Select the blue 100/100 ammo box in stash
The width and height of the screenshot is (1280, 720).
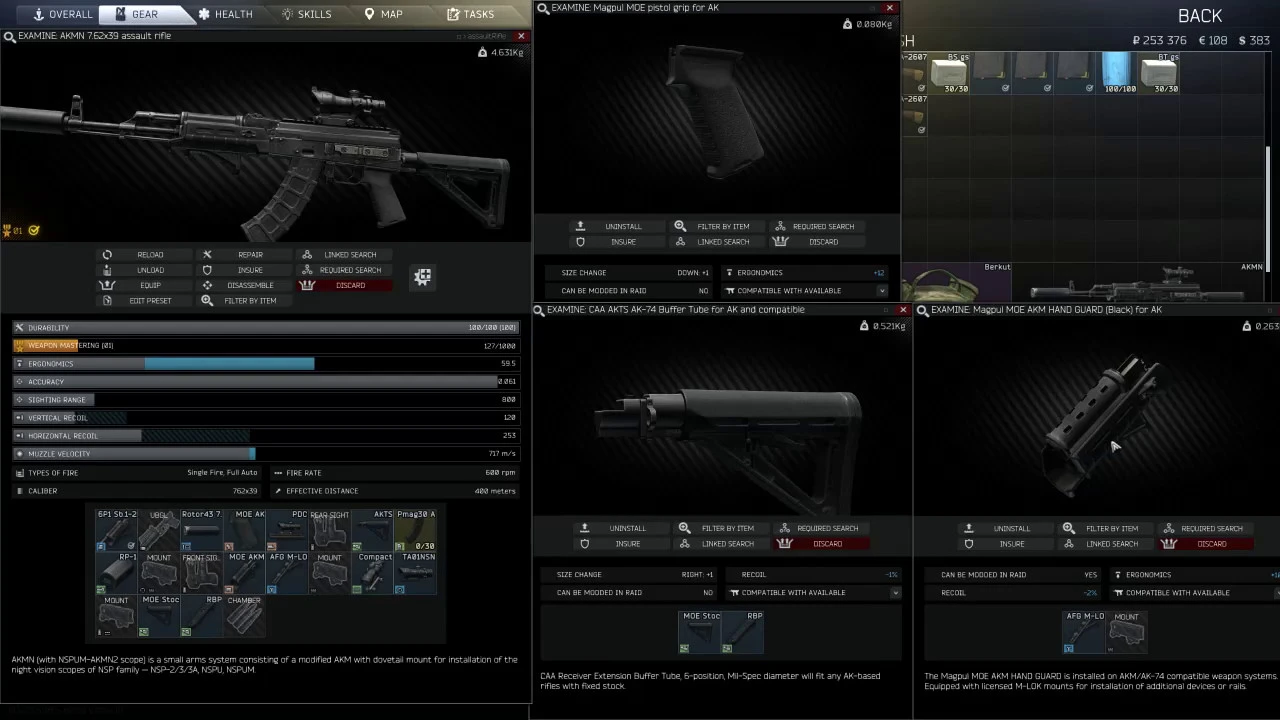tap(1117, 72)
